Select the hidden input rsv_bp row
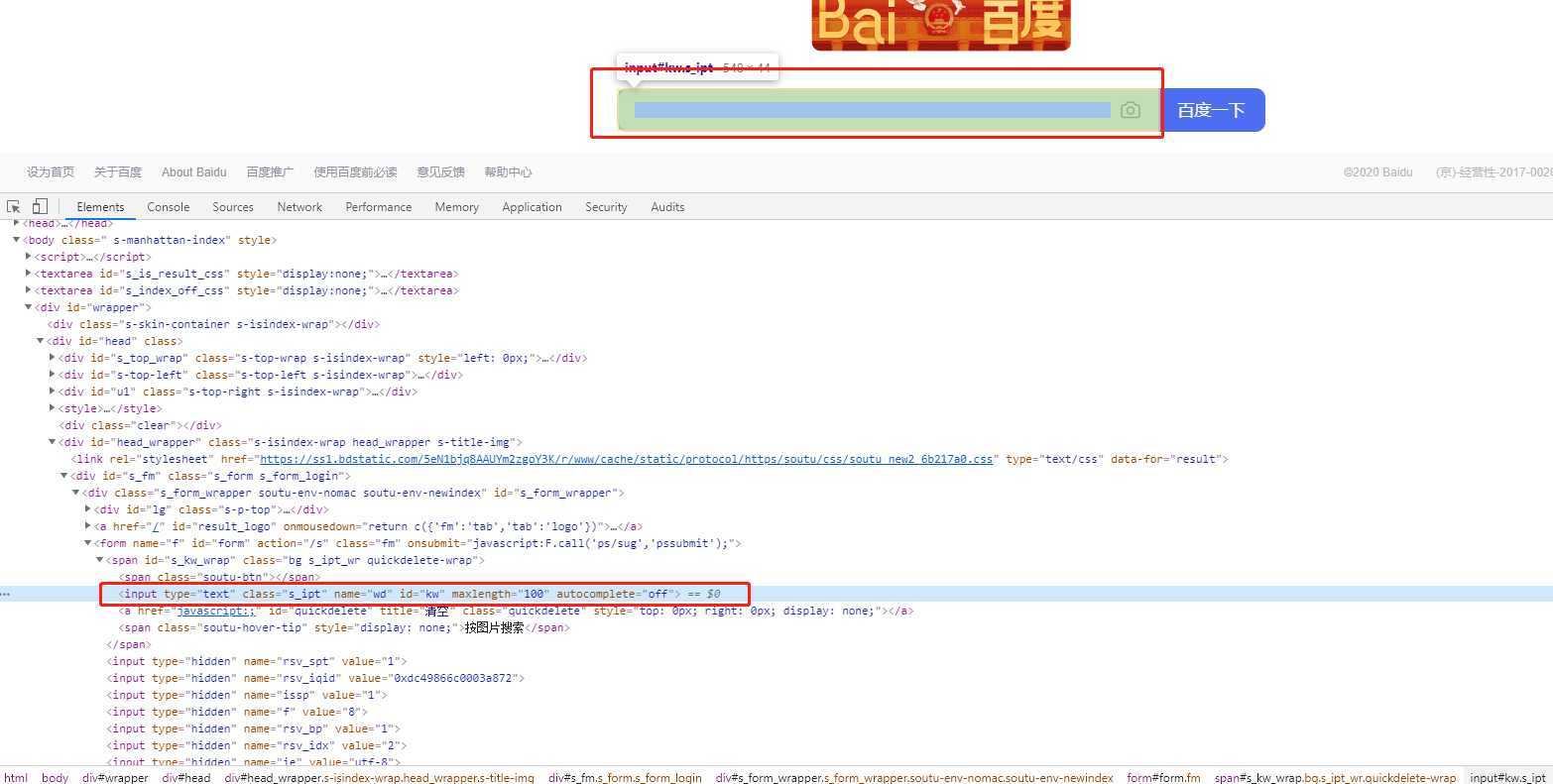The height and width of the screenshot is (784, 1553). pos(776,728)
